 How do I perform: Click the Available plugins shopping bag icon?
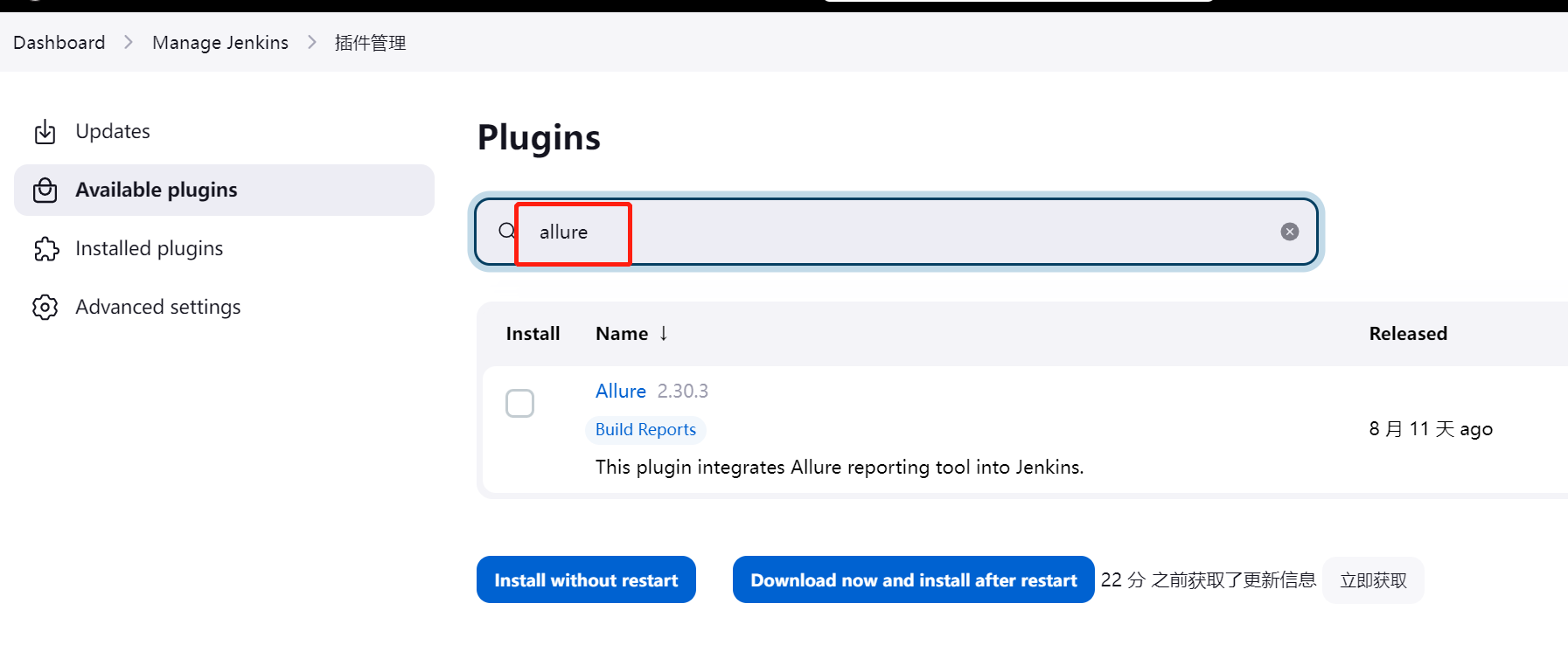click(45, 191)
